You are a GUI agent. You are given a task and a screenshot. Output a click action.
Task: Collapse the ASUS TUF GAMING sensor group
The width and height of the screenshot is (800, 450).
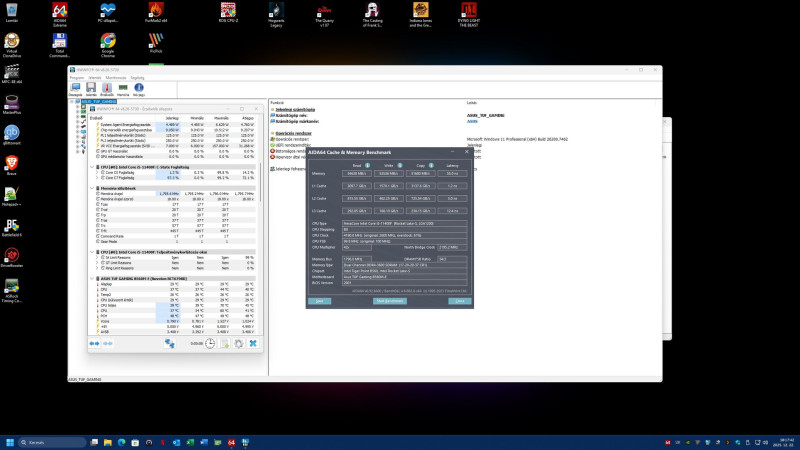coord(92,279)
